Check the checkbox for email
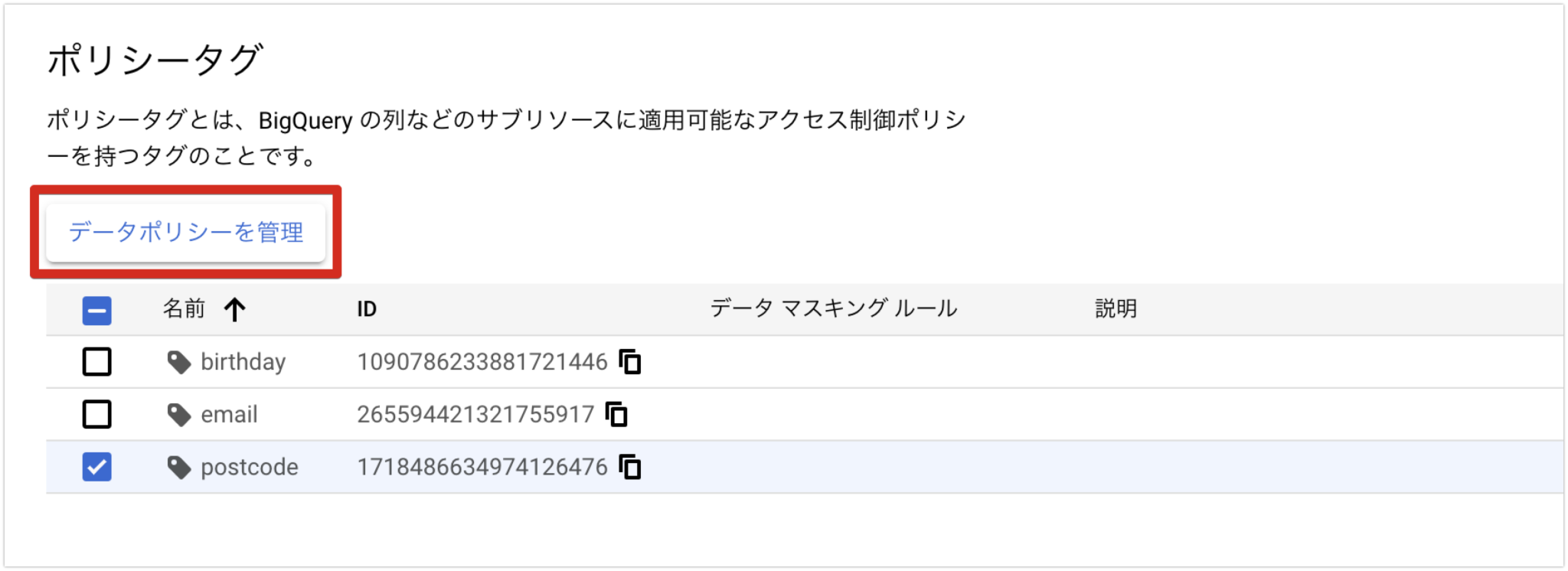The height and width of the screenshot is (571, 1568). [96, 413]
